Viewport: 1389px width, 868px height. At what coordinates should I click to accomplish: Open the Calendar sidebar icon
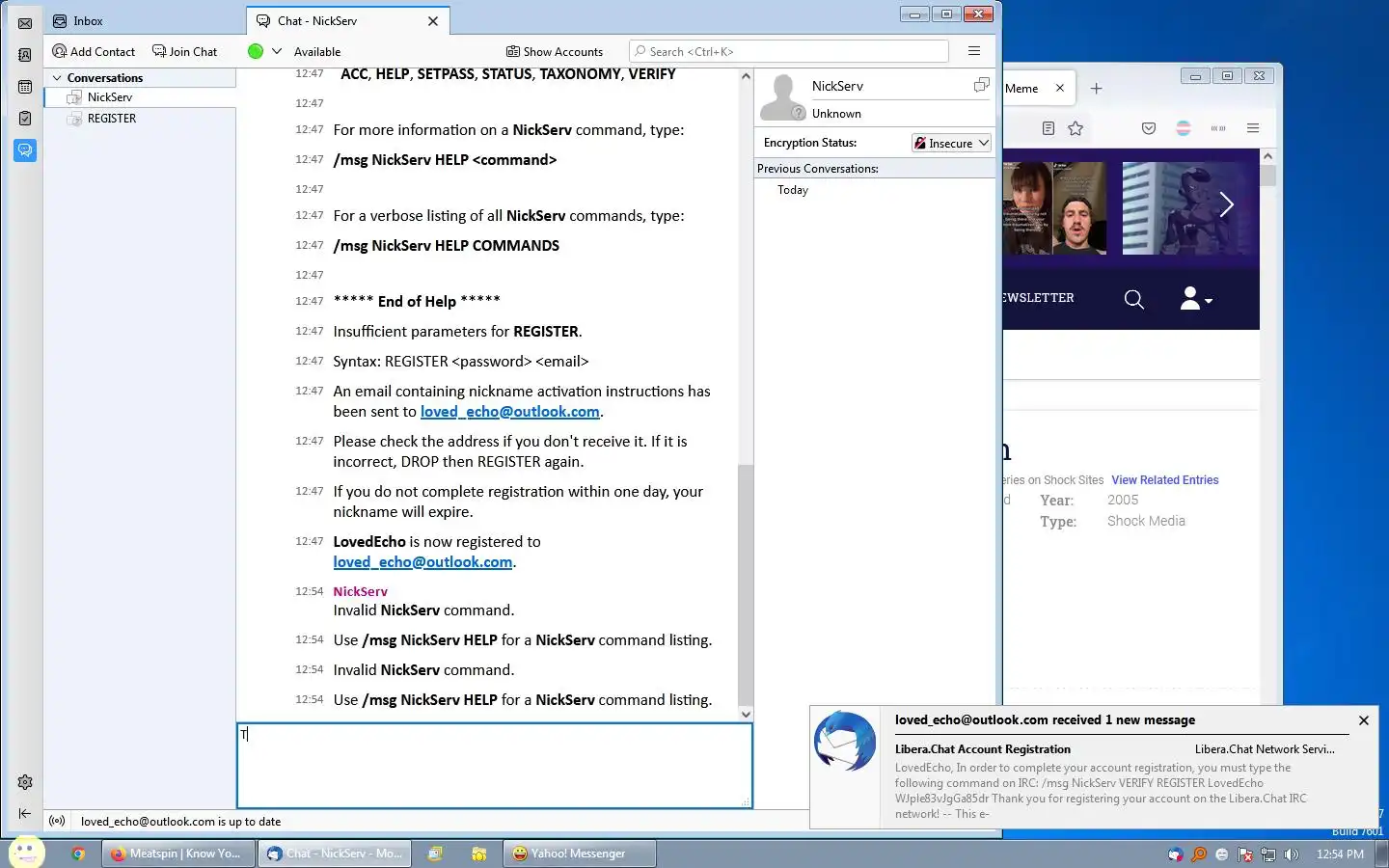25,87
